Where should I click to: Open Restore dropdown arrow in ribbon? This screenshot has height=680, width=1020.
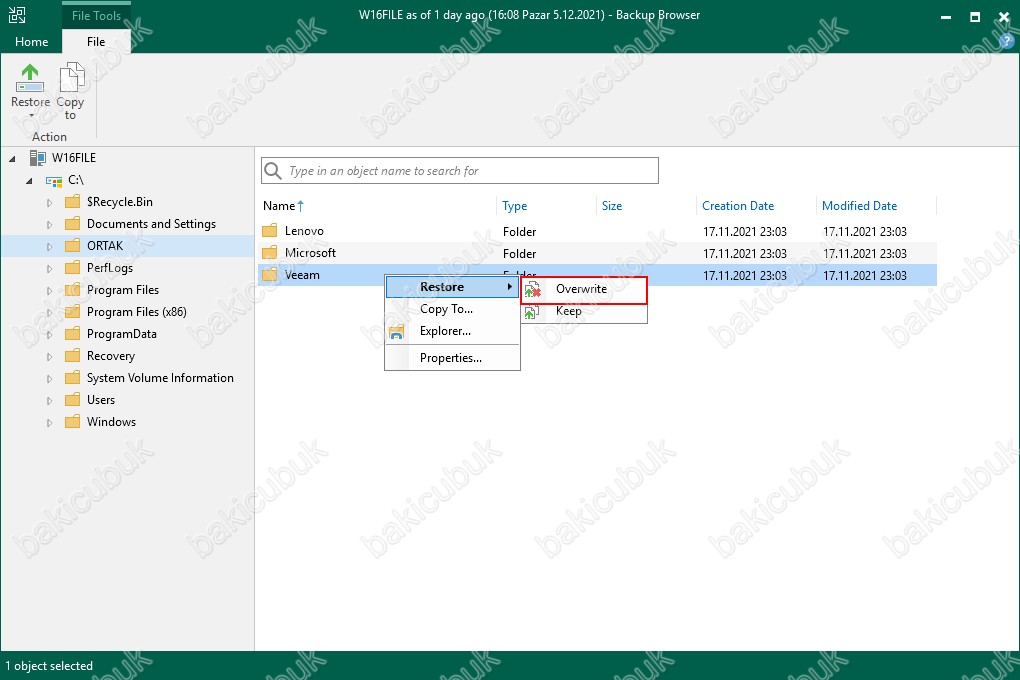click(31, 116)
